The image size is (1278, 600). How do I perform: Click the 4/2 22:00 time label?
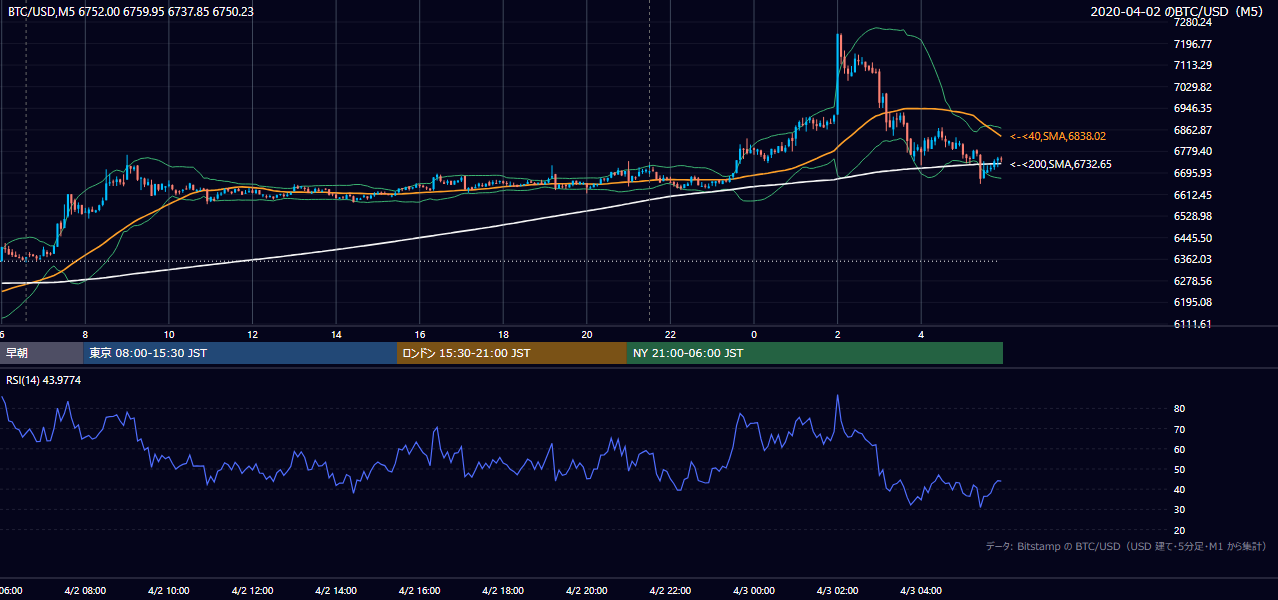point(670,591)
